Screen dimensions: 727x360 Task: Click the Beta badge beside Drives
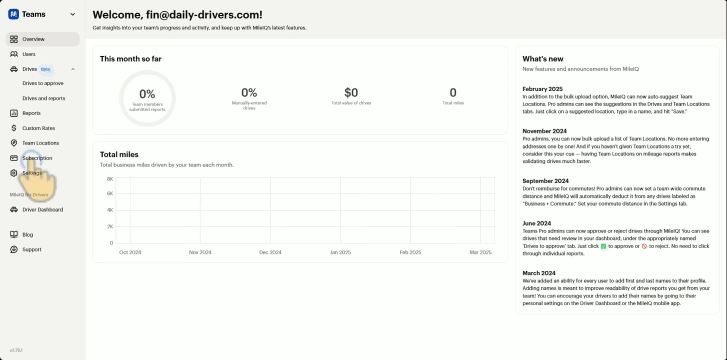click(45, 69)
